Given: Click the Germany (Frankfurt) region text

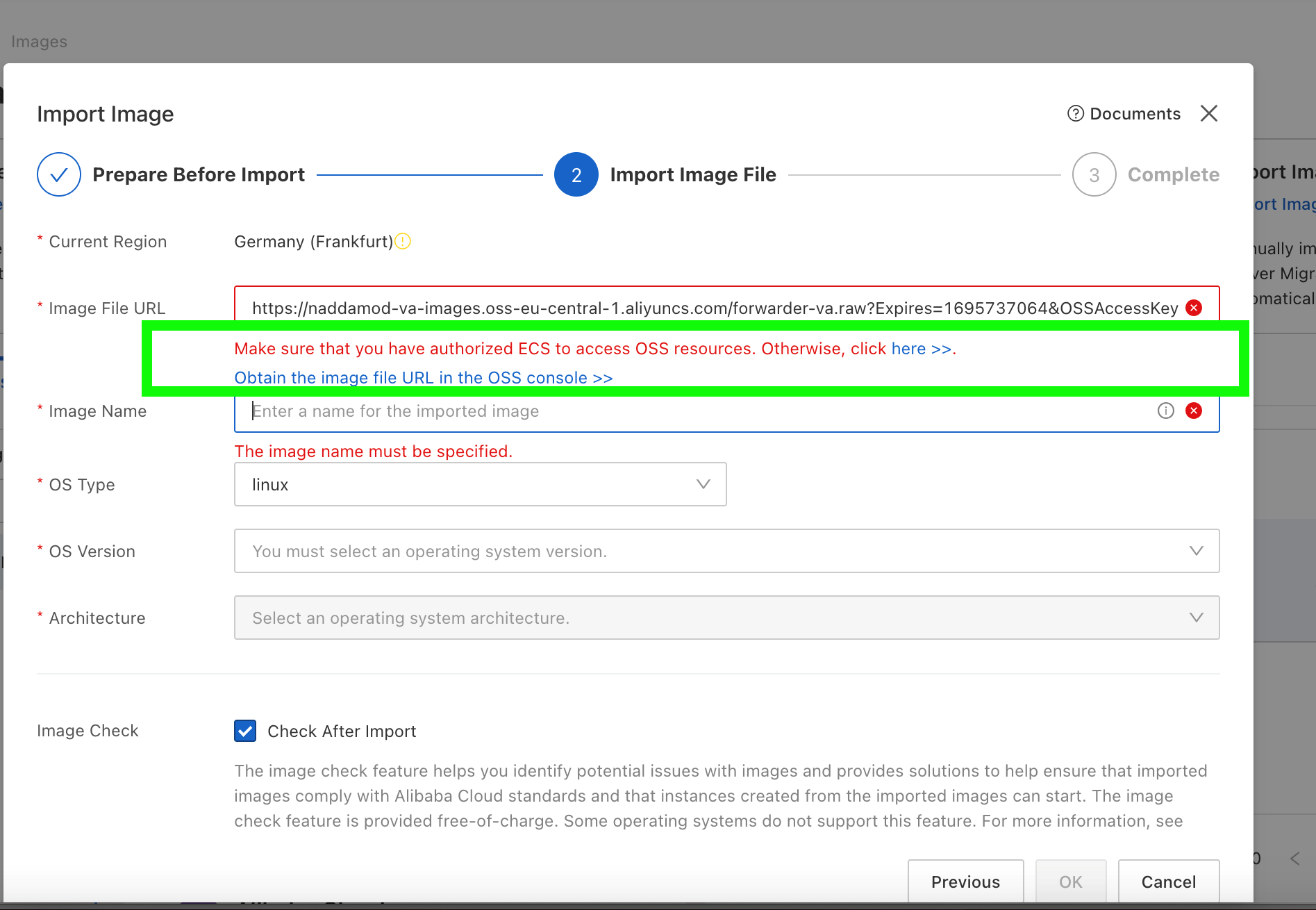Looking at the screenshot, I should 314,241.
